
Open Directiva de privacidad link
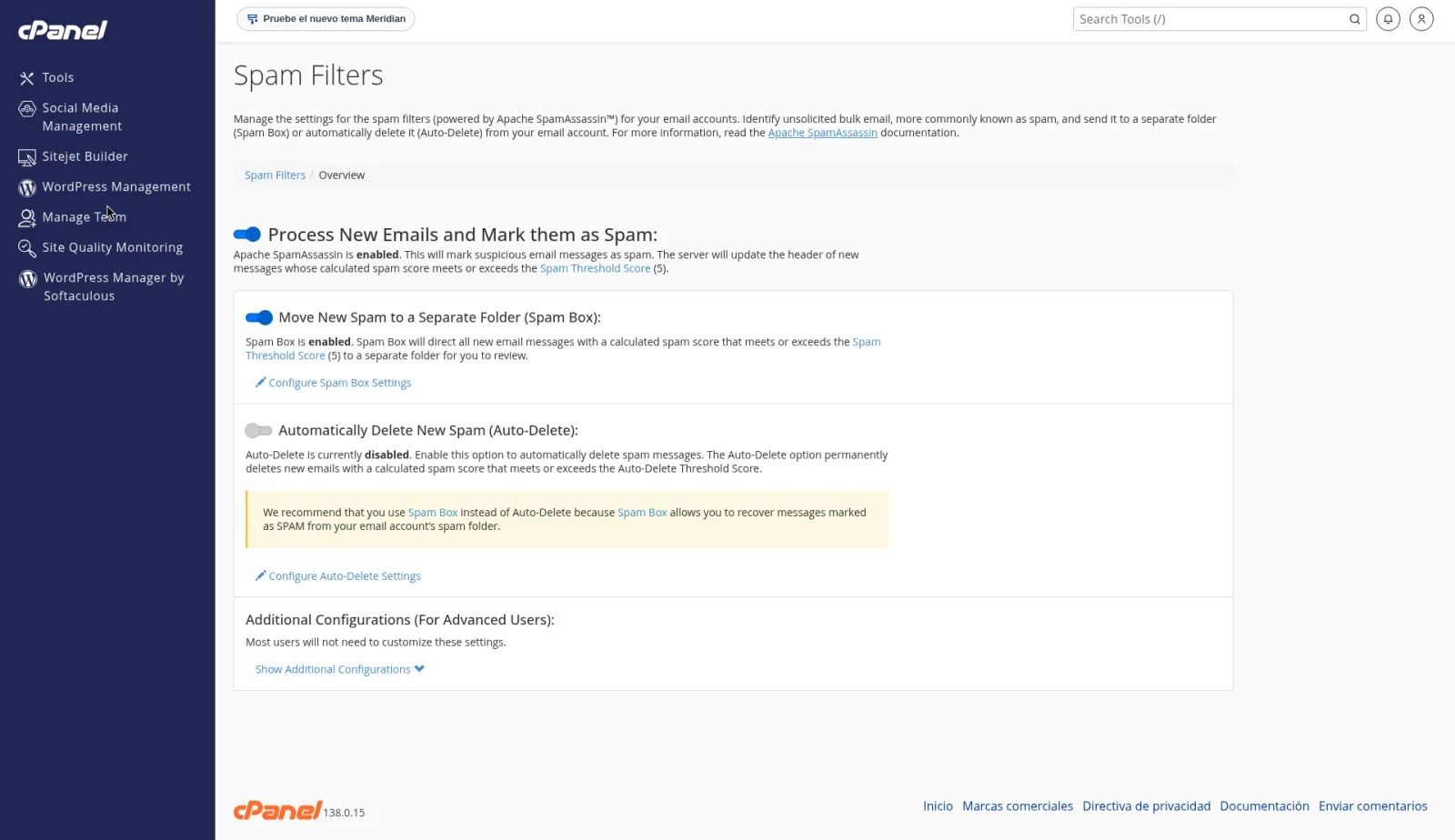1147,806
